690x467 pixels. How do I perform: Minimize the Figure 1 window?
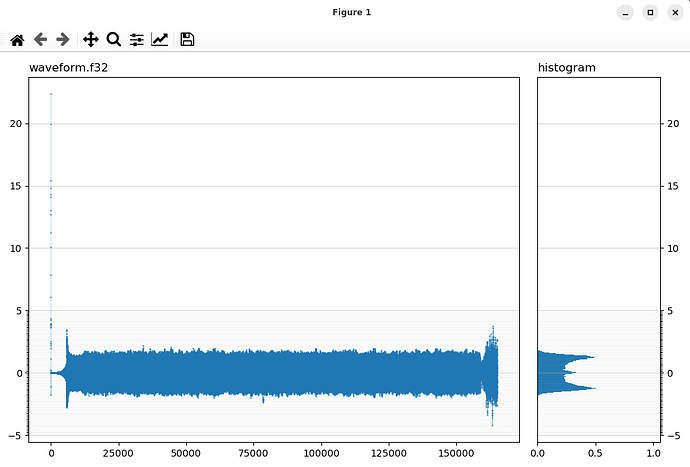[625, 12]
